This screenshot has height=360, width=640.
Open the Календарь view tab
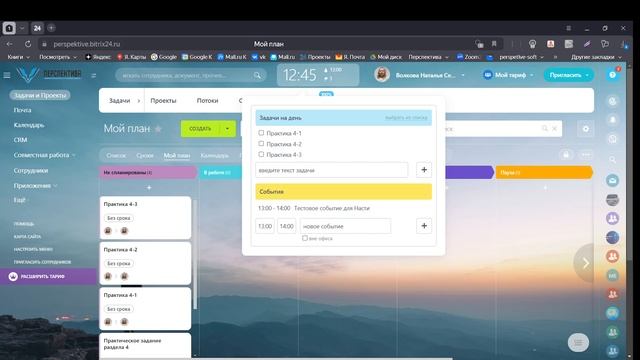pyautogui.click(x=215, y=156)
